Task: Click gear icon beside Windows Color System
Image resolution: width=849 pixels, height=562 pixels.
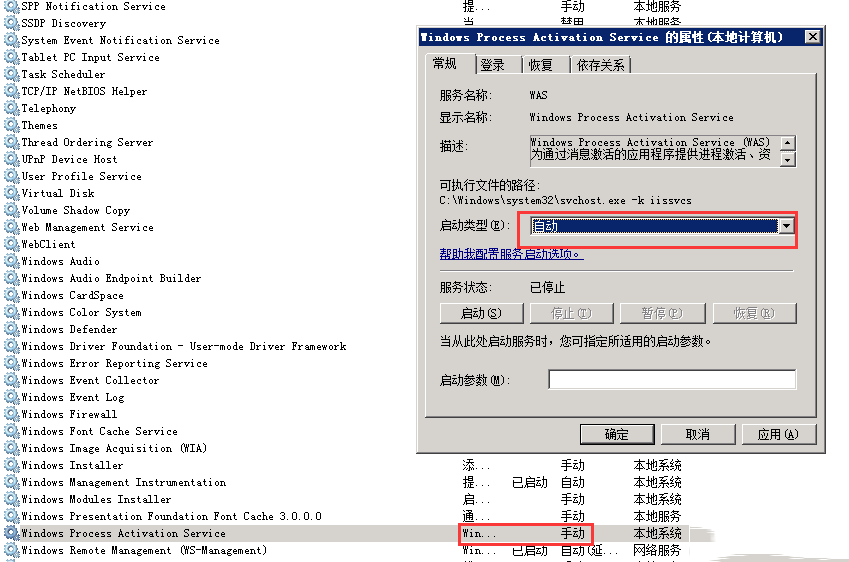Action: click(11, 312)
